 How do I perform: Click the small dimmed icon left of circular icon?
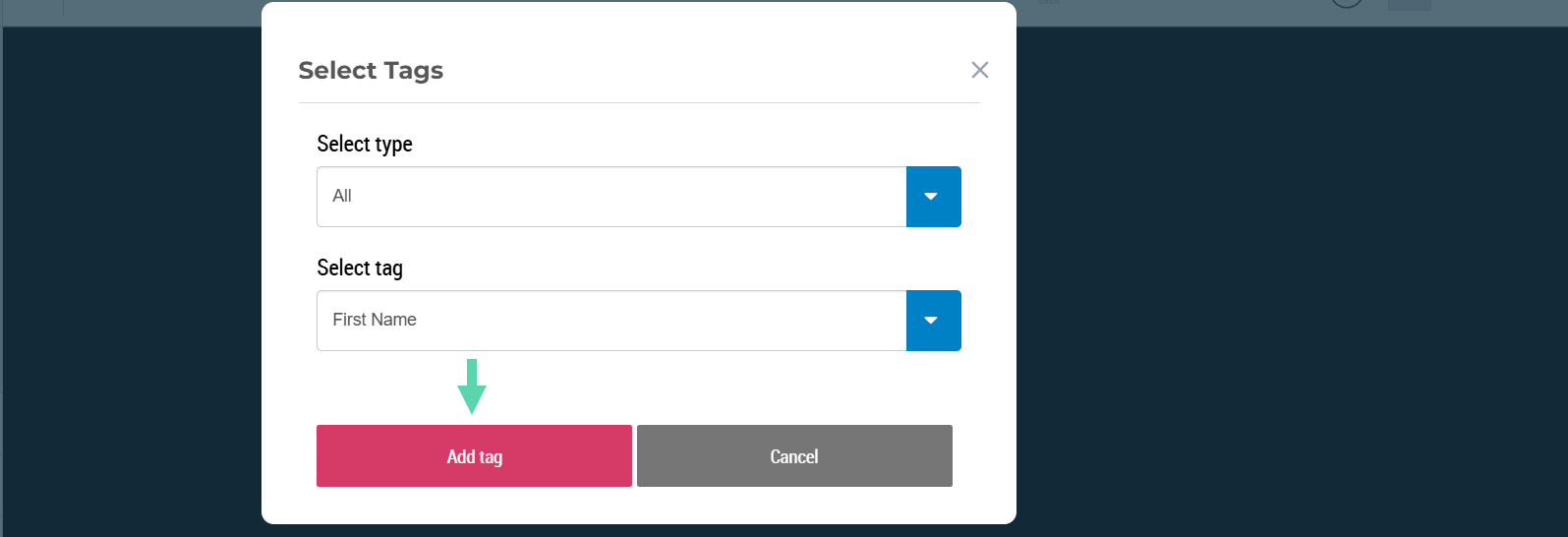1049,3
